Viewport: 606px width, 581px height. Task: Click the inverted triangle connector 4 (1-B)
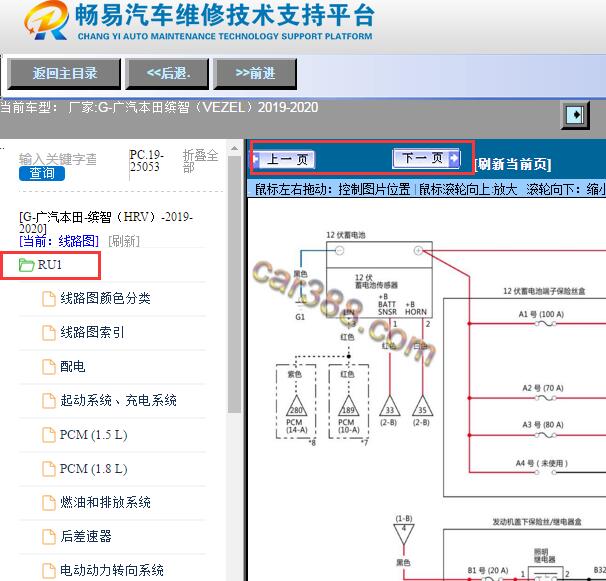404,533
